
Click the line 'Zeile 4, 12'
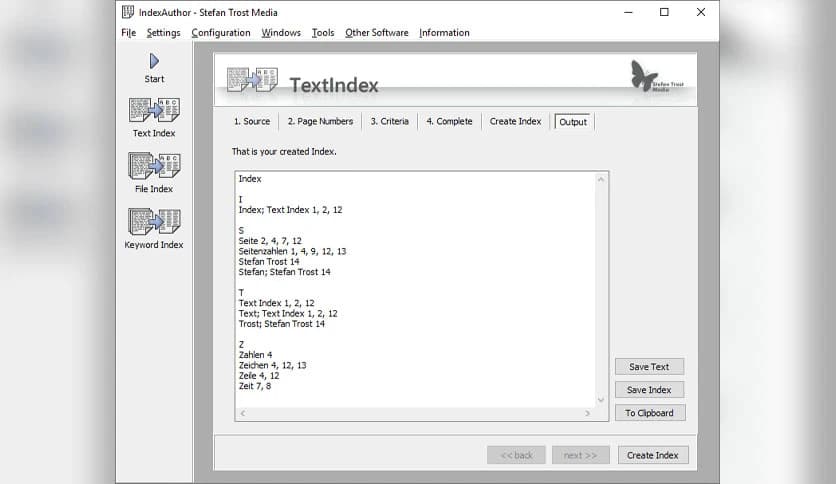coord(259,376)
